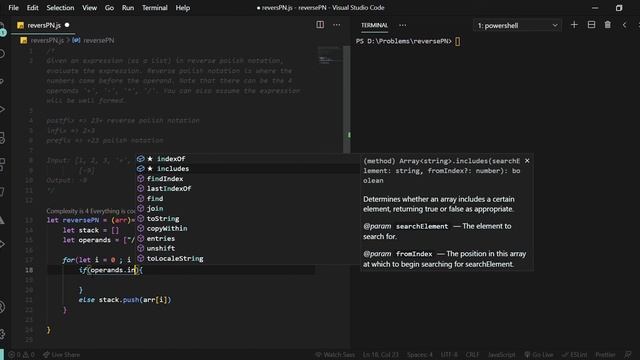This screenshot has height=360, width=640.
Task: Open editor More Actions ellipsis
Action: (x=336, y=25)
